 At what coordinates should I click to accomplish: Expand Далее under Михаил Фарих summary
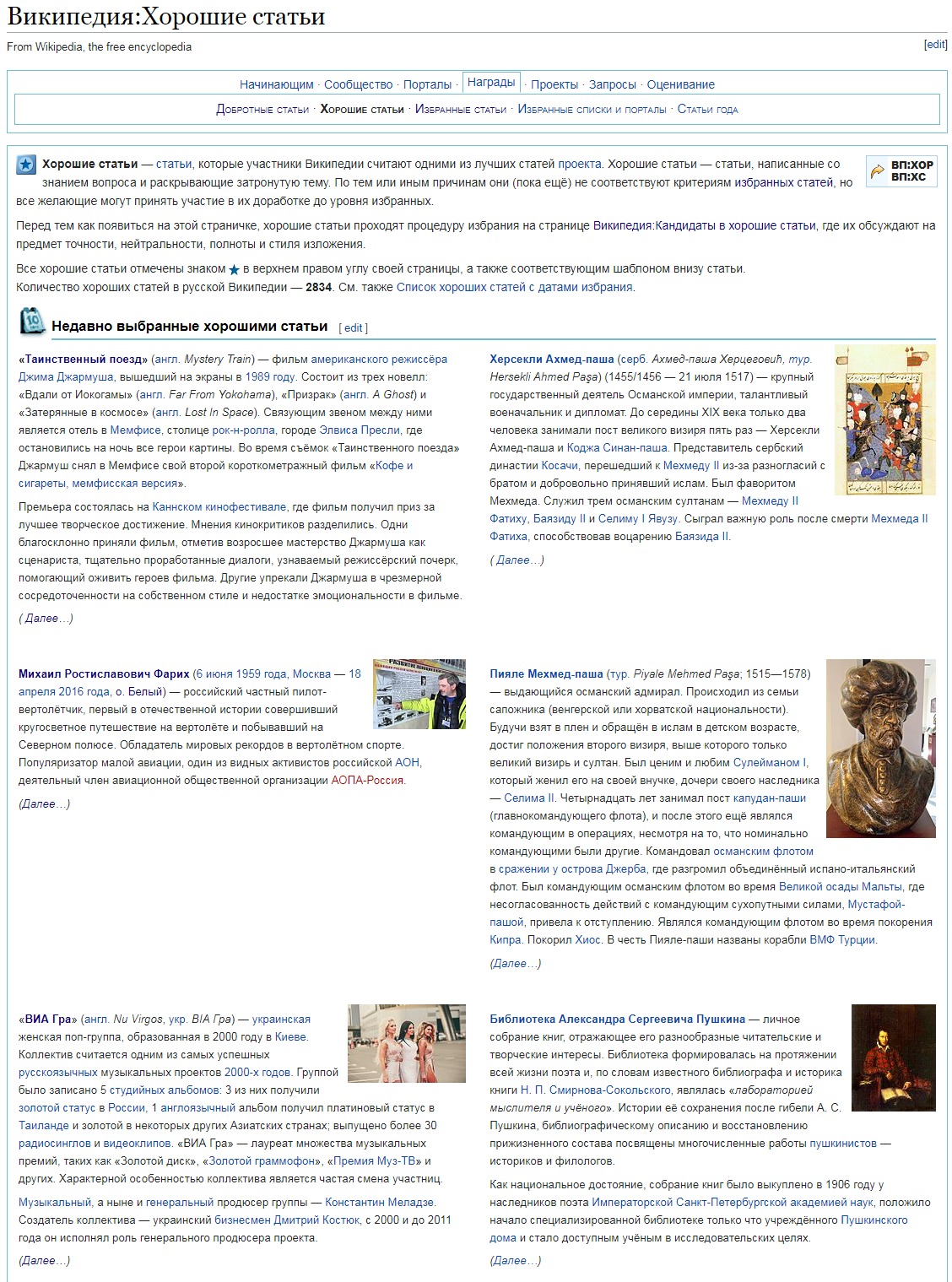point(45,804)
